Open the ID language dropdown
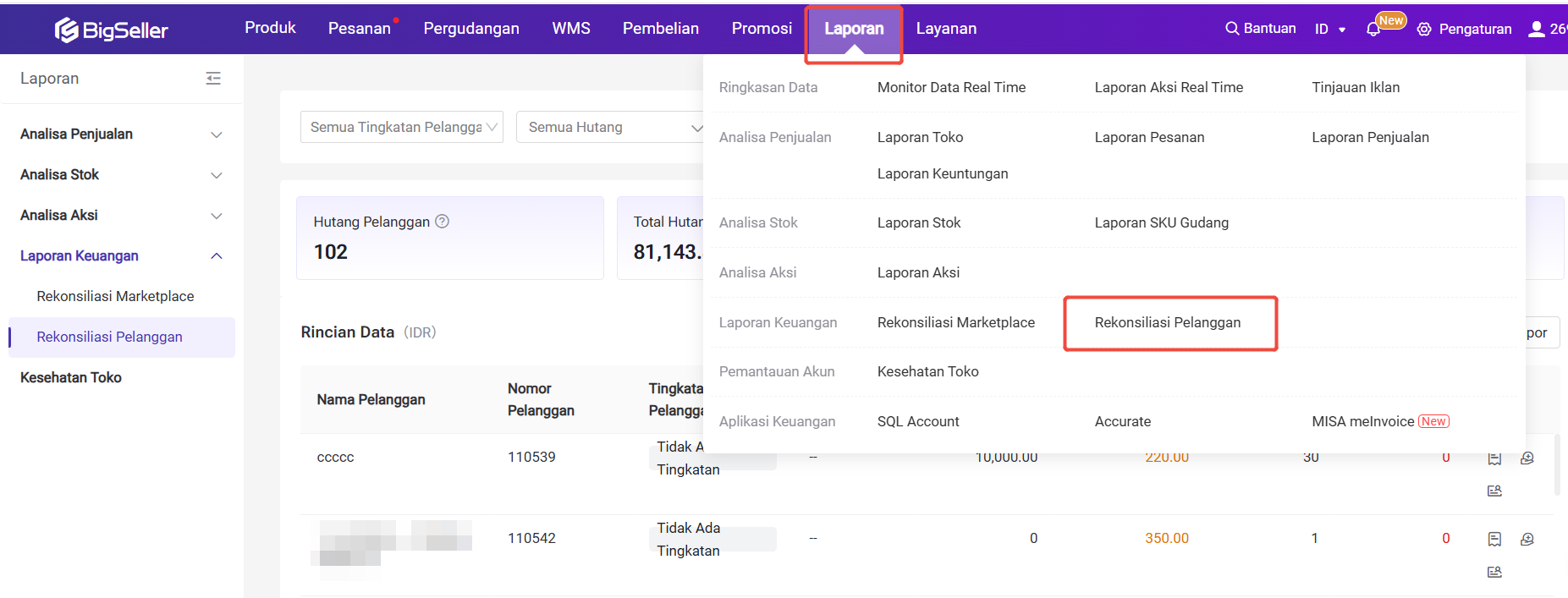The width and height of the screenshot is (1568, 598). click(x=1329, y=30)
